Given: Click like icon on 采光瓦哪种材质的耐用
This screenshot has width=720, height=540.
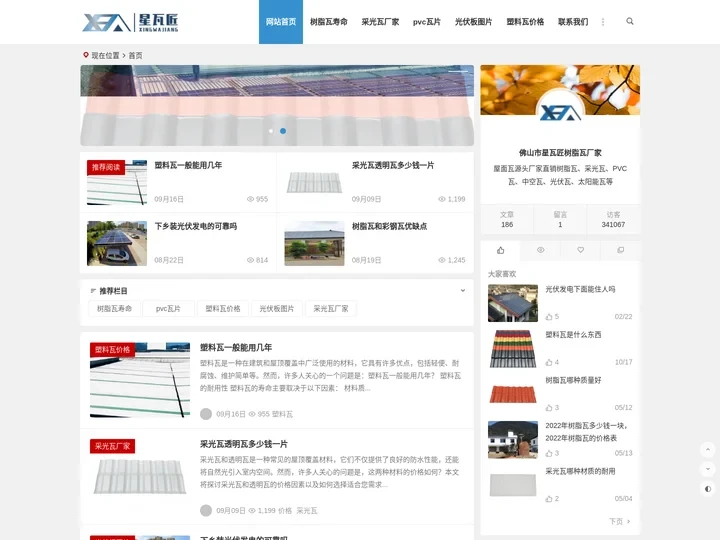Looking at the screenshot, I should [549, 499].
